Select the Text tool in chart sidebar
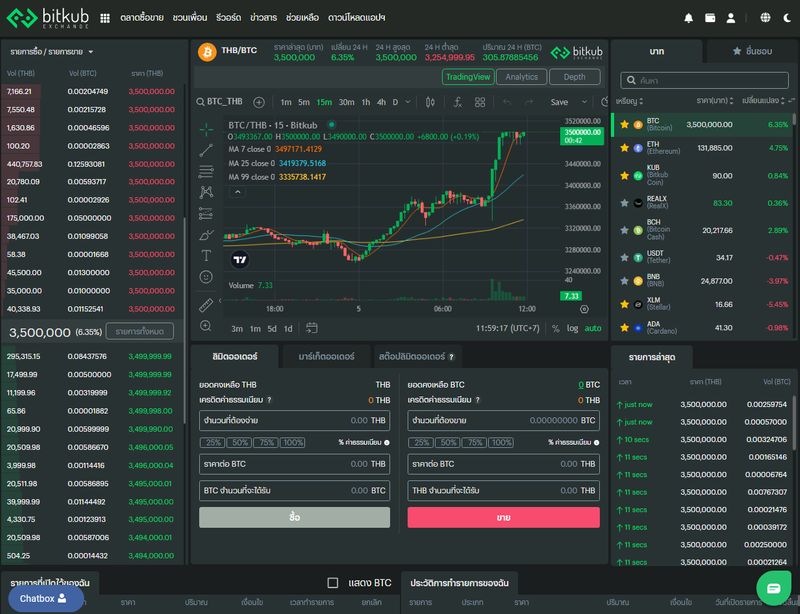This screenshot has height=614, width=800. tap(206, 256)
